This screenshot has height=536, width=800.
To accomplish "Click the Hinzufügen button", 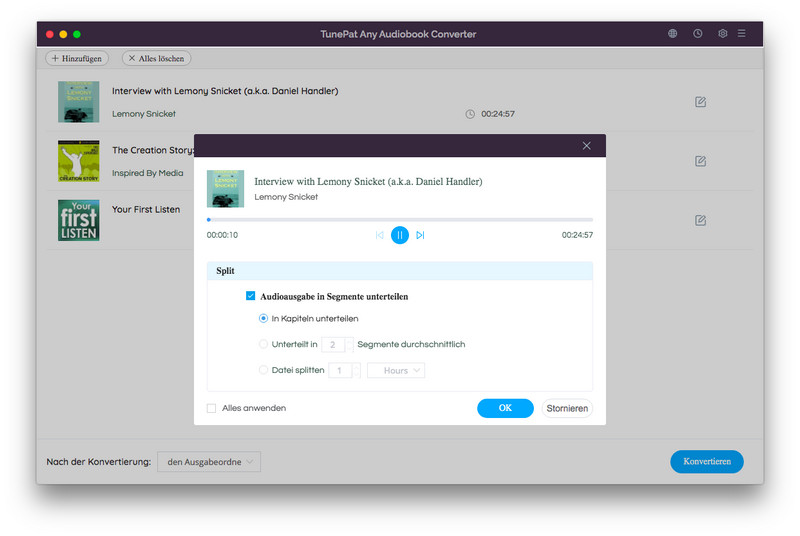I will [77, 58].
